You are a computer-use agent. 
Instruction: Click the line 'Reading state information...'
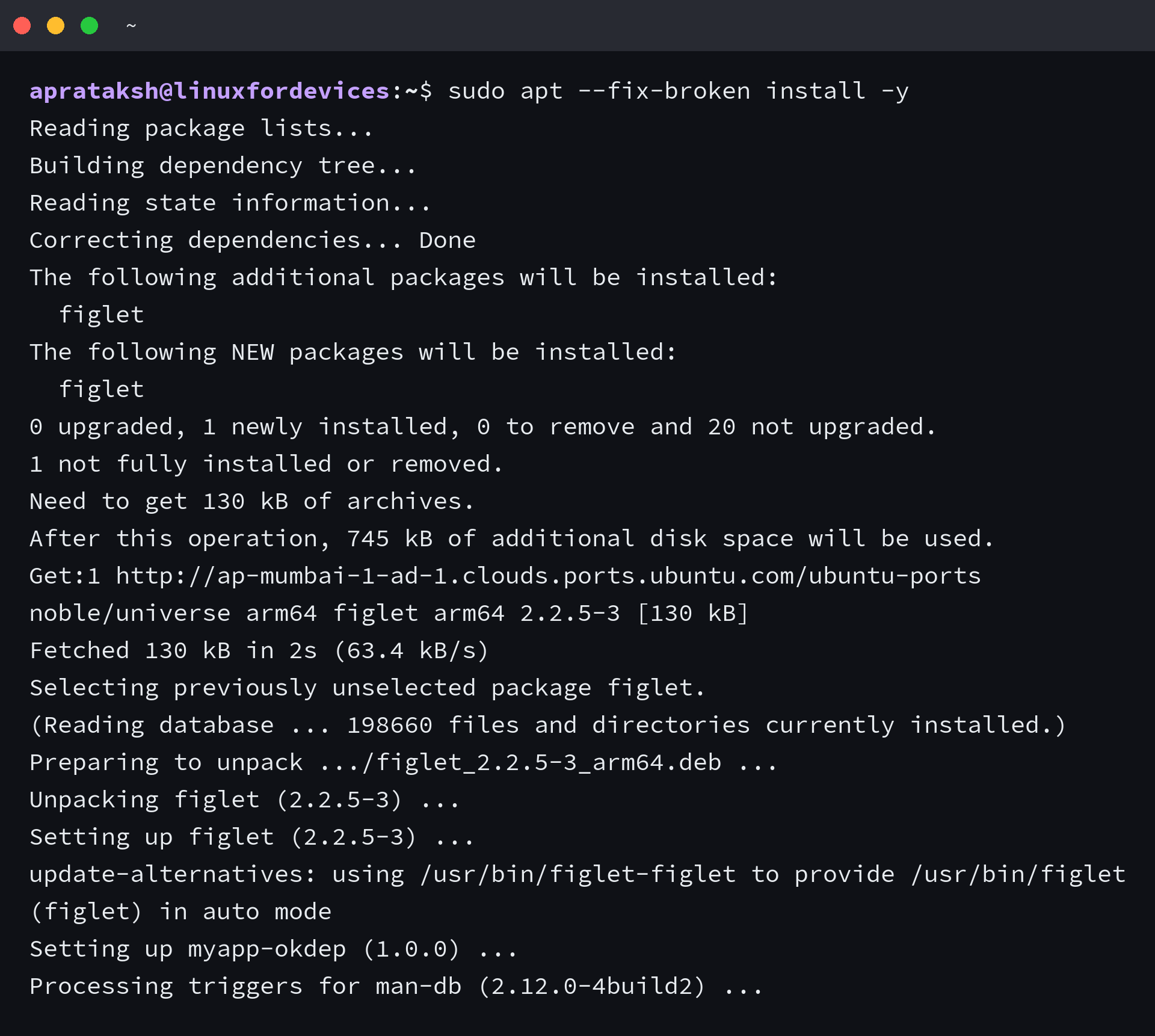pos(230,203)
